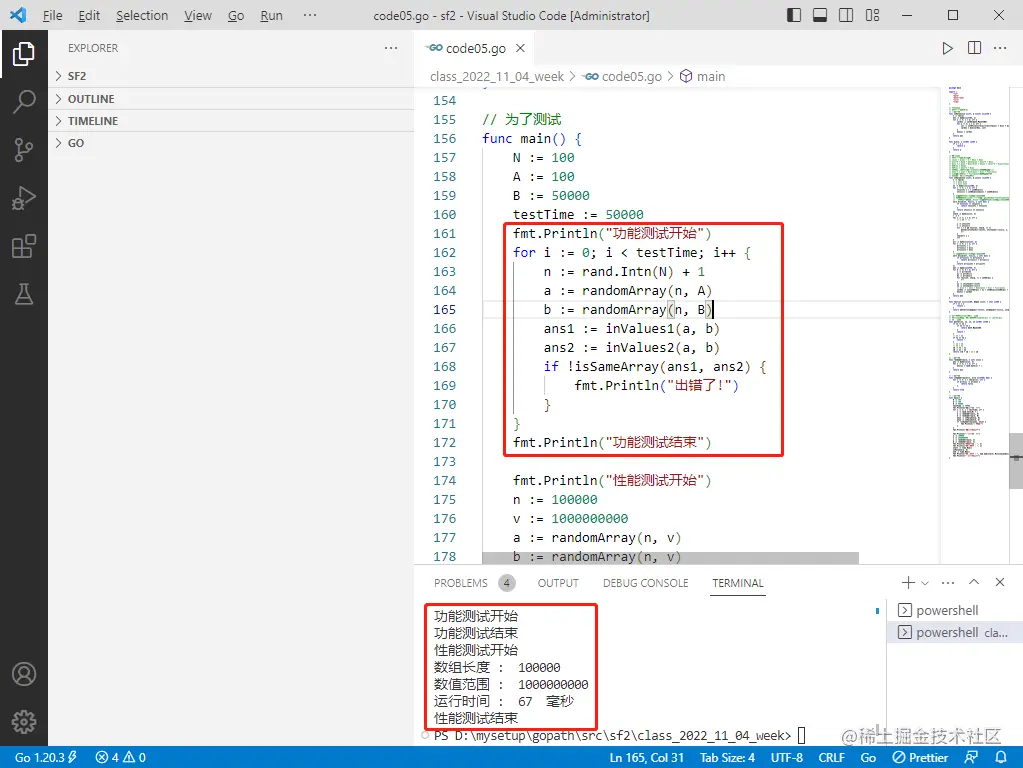The image size is (1023, 768).
Task: Select second powershell cla... terminal entry
Action: pyautogui.click(x=954, y=632)
